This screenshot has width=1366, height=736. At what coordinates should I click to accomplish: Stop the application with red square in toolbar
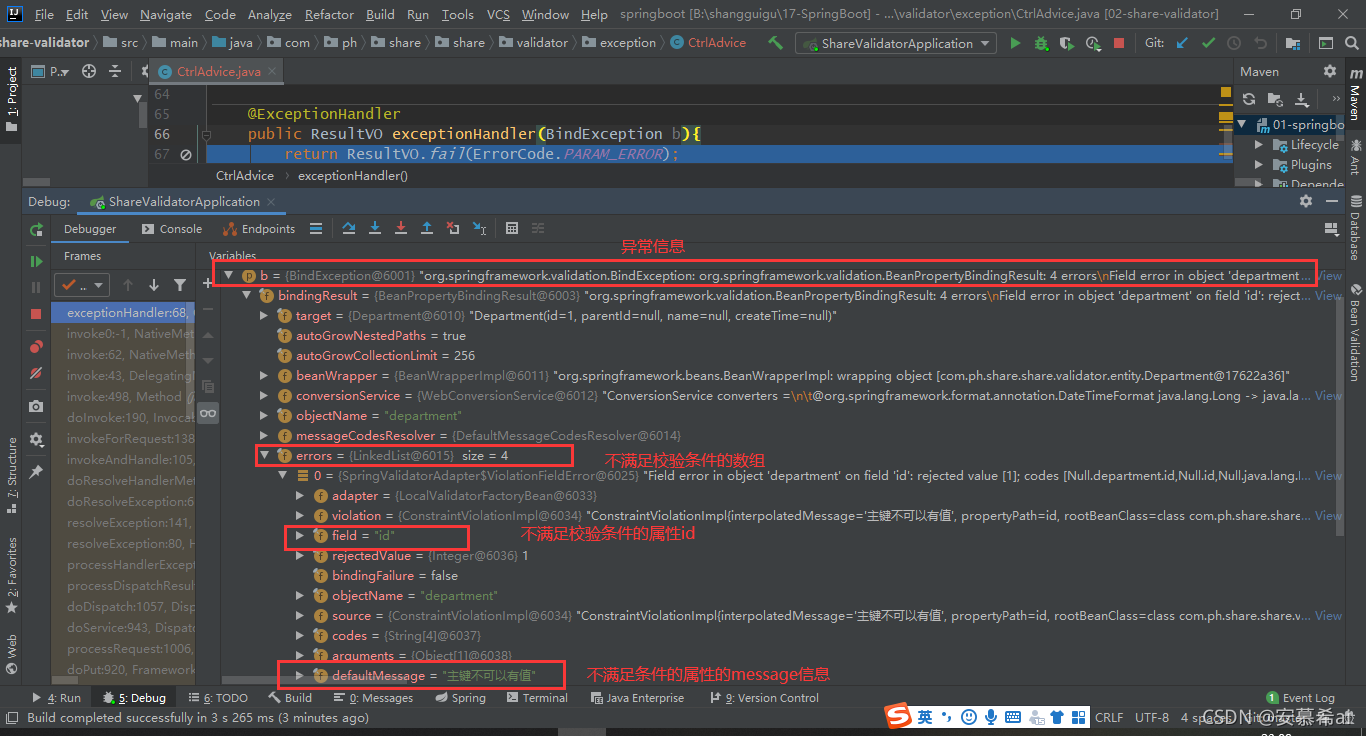click(1118, 43)
